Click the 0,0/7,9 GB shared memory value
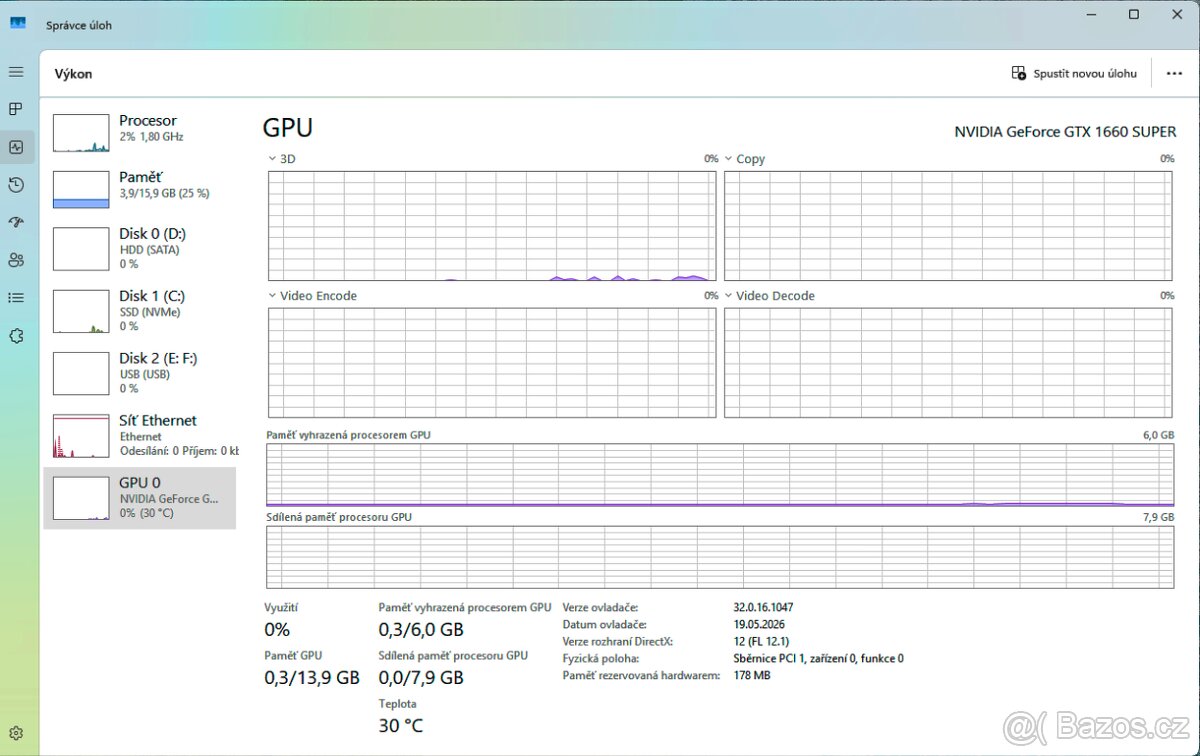This screenshot has height=756, width=1200. [x=421, y=678]
